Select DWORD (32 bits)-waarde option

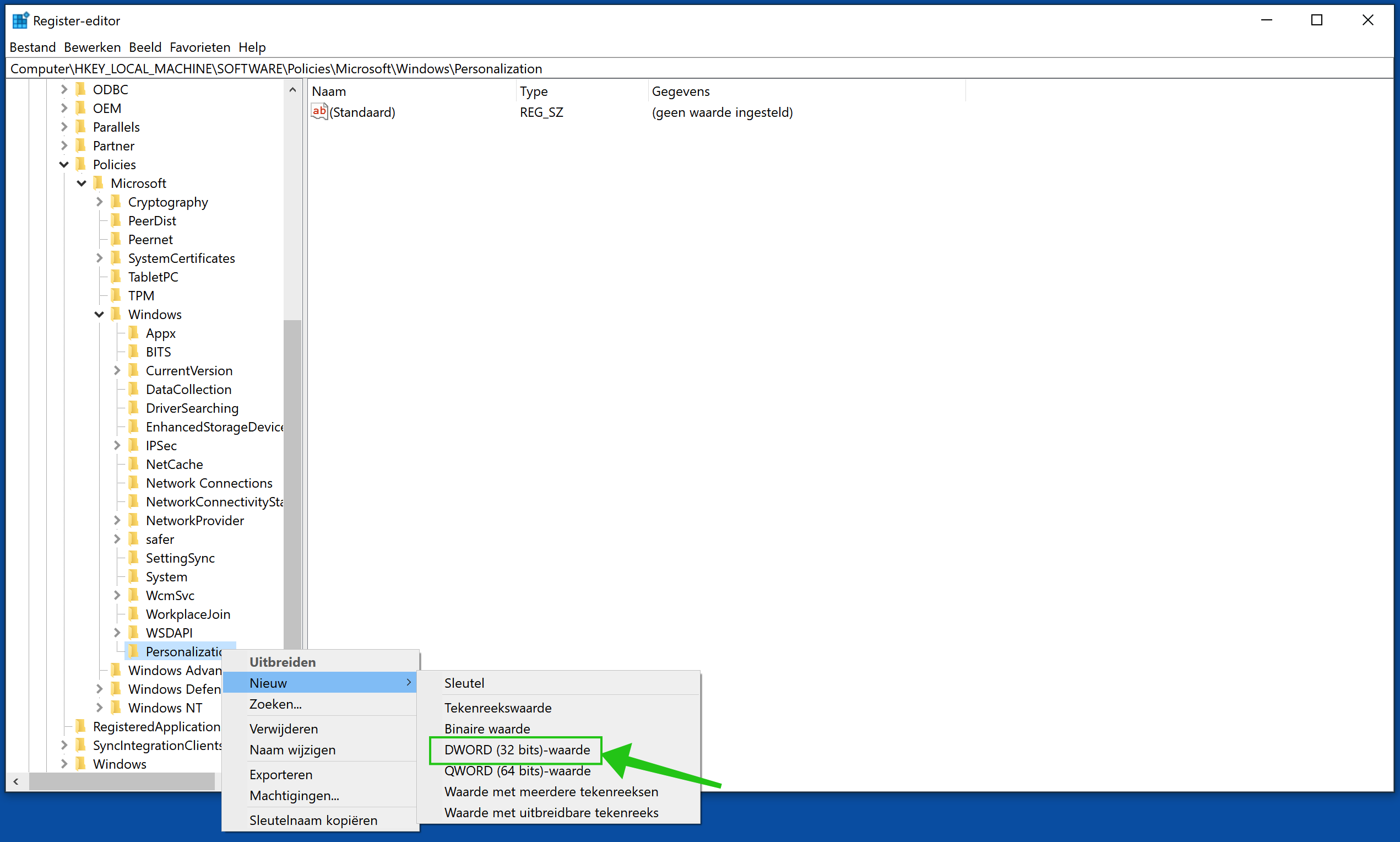pos(515,749)
